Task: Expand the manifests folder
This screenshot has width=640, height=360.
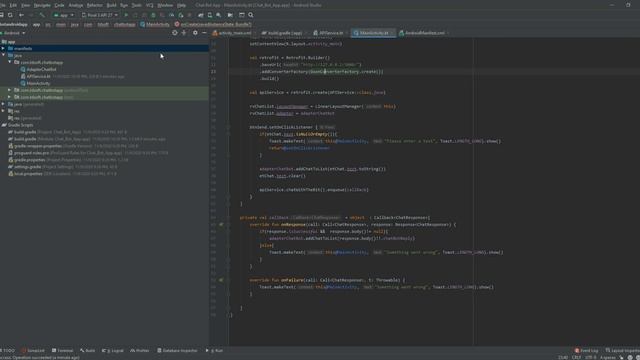Action: point(3,48)
